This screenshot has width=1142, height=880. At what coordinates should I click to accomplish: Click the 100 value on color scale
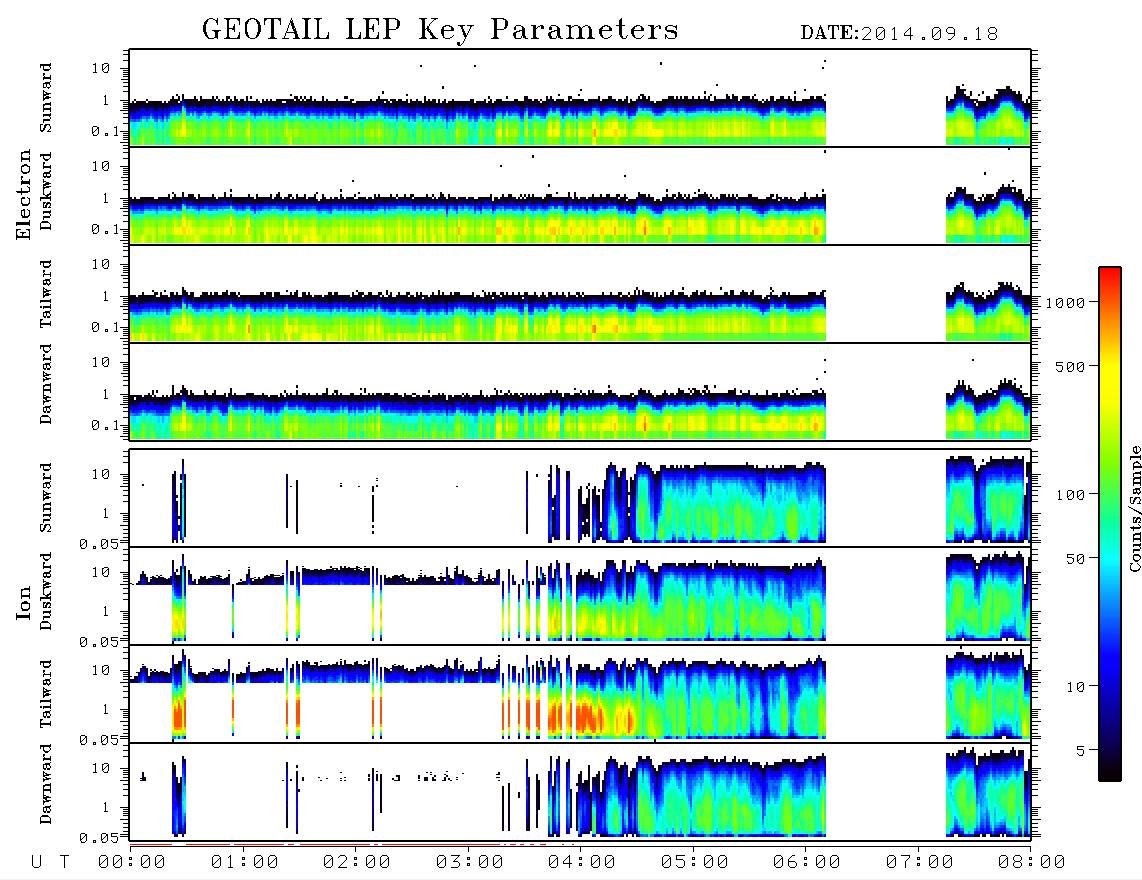(1070, 495)
